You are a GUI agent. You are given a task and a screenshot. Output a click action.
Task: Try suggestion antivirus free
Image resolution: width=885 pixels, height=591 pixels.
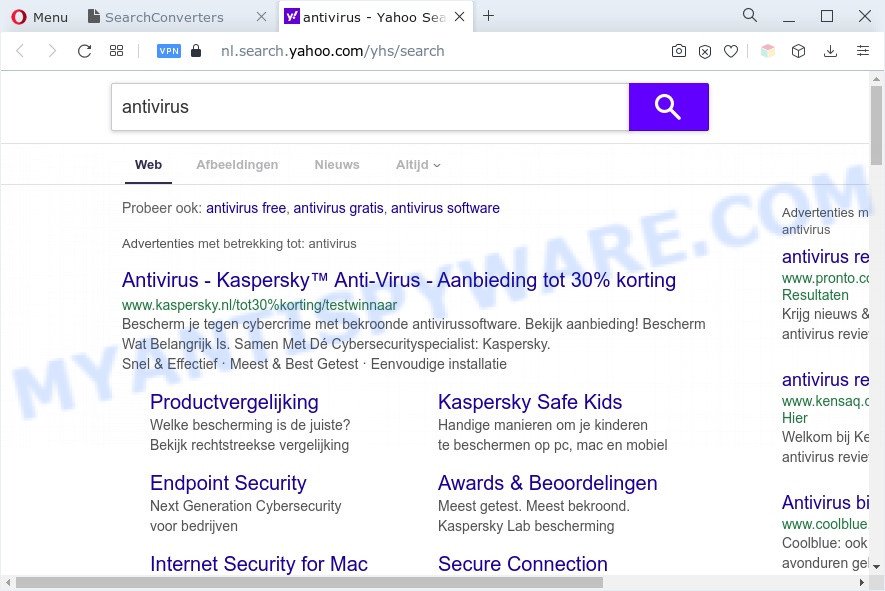point(246,208)
